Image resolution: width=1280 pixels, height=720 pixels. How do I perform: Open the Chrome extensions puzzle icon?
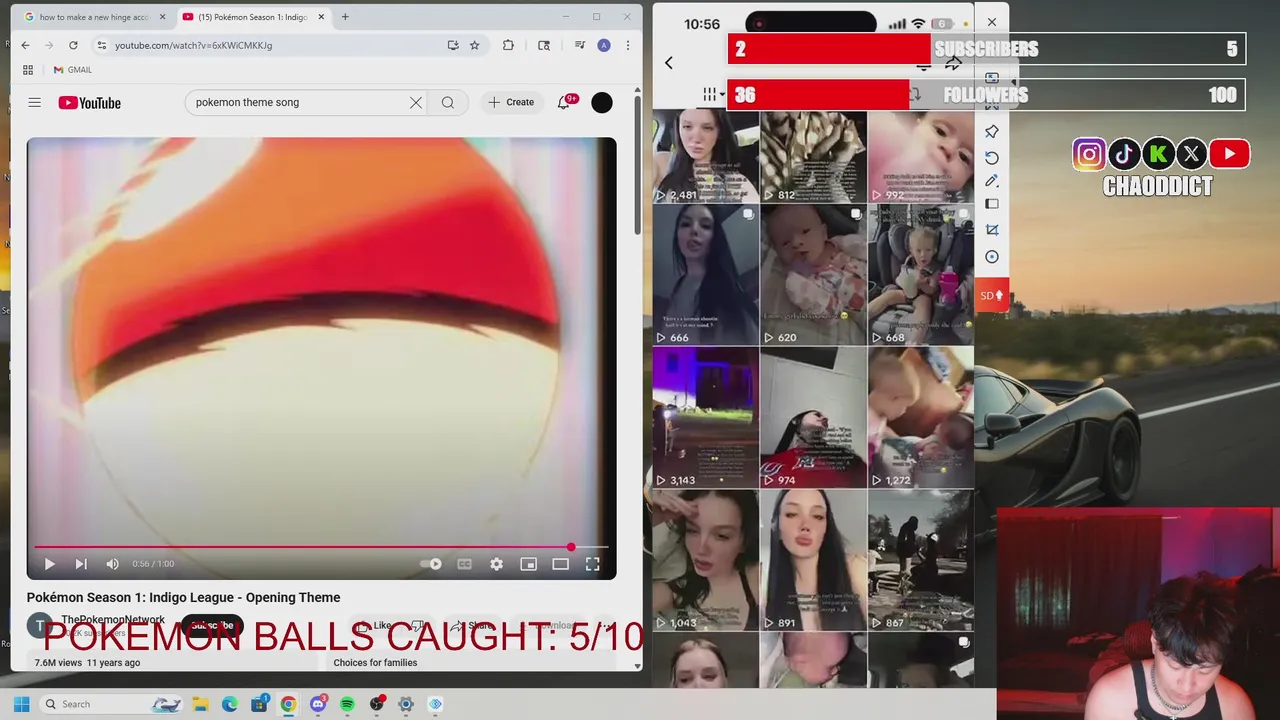point(508,45)
